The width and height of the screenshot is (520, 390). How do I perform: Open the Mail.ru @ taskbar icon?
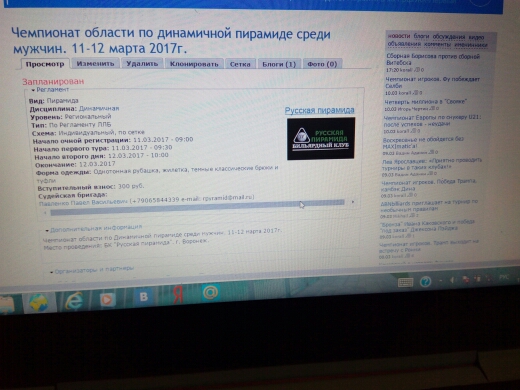point(210,292)
